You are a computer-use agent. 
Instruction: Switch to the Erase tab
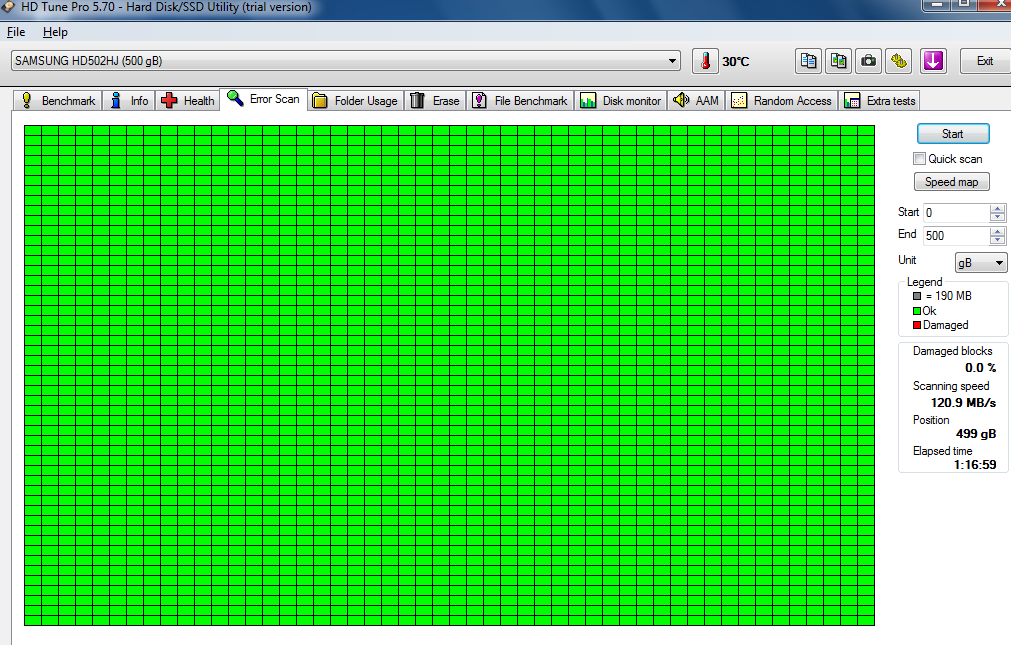click(x=435, y=101)
